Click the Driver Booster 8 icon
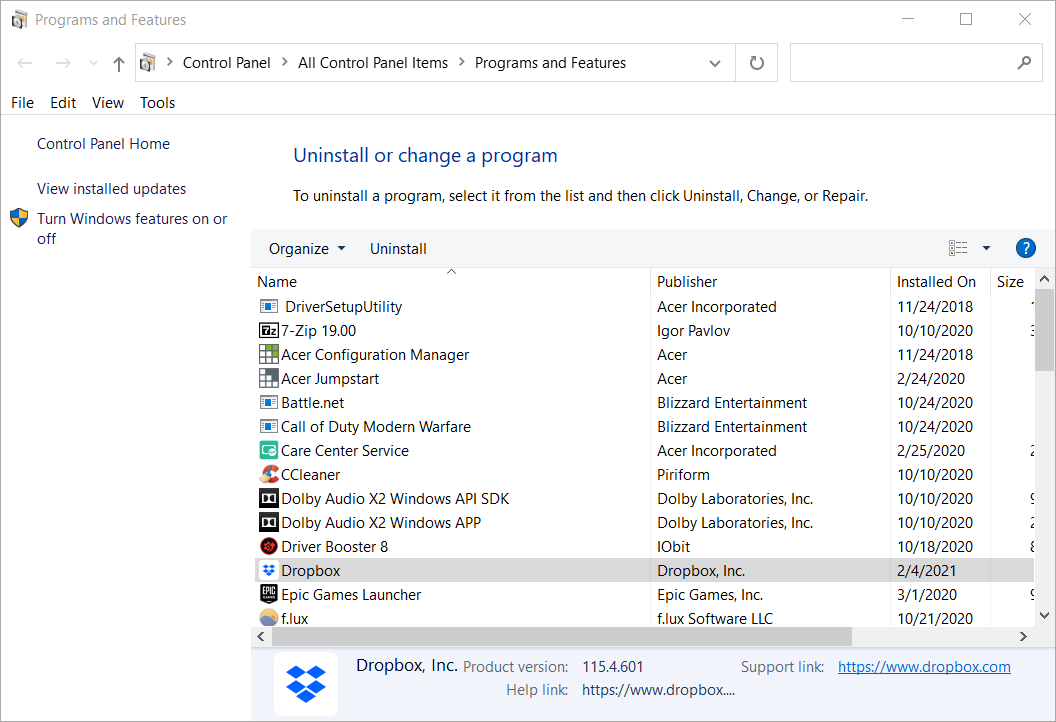Viewport: 1056px width, 722px height. pyautogui.click(x=269, y=546)
